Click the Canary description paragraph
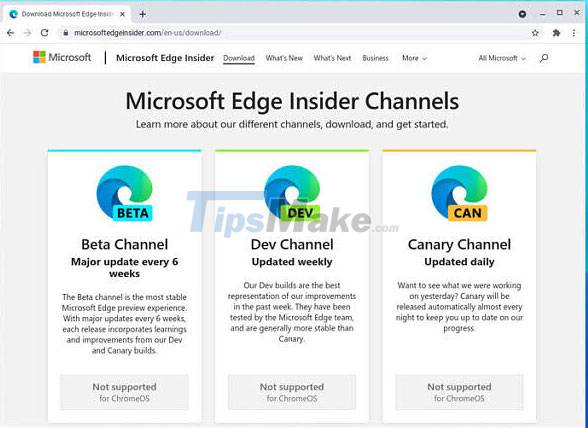Screen dimensions: 588x428 click(x=459, y=307)
